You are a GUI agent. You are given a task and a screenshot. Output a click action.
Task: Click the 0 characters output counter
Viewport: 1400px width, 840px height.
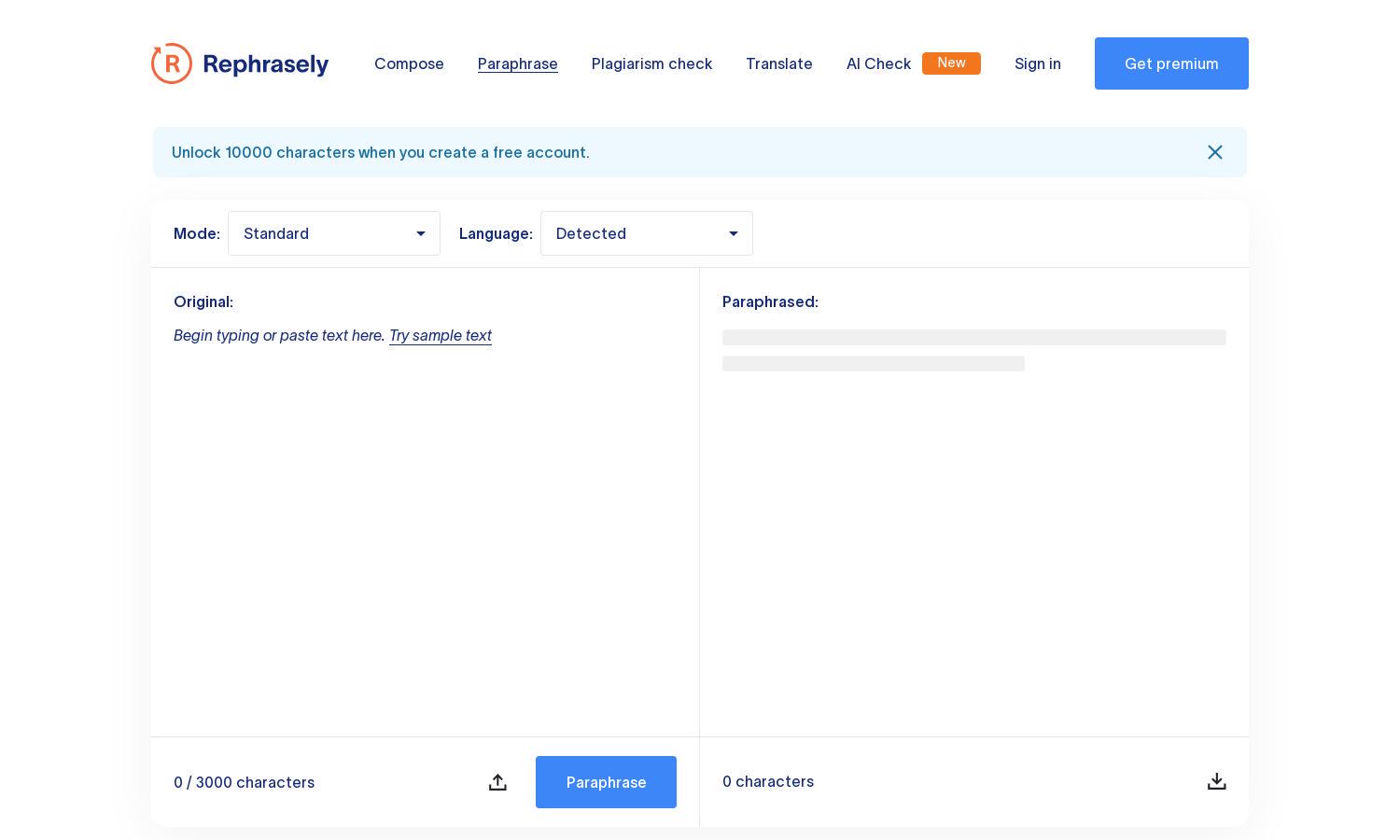pos(768,781)
